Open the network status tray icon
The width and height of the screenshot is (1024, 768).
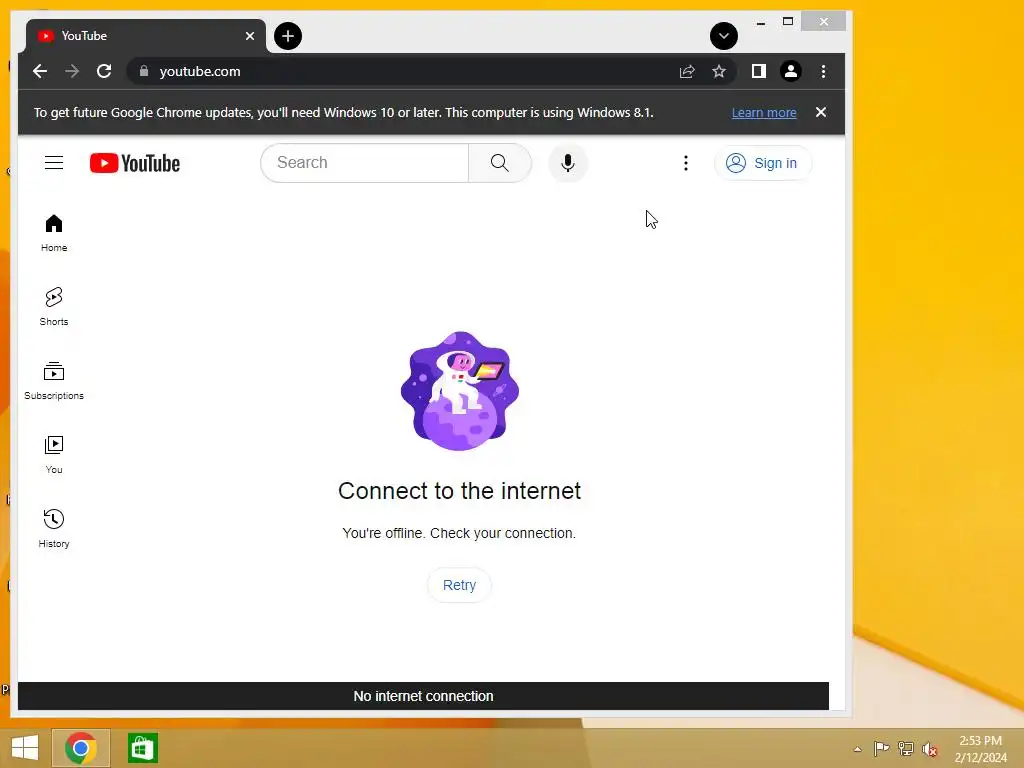pyautogui.click(x=906, y=748)
